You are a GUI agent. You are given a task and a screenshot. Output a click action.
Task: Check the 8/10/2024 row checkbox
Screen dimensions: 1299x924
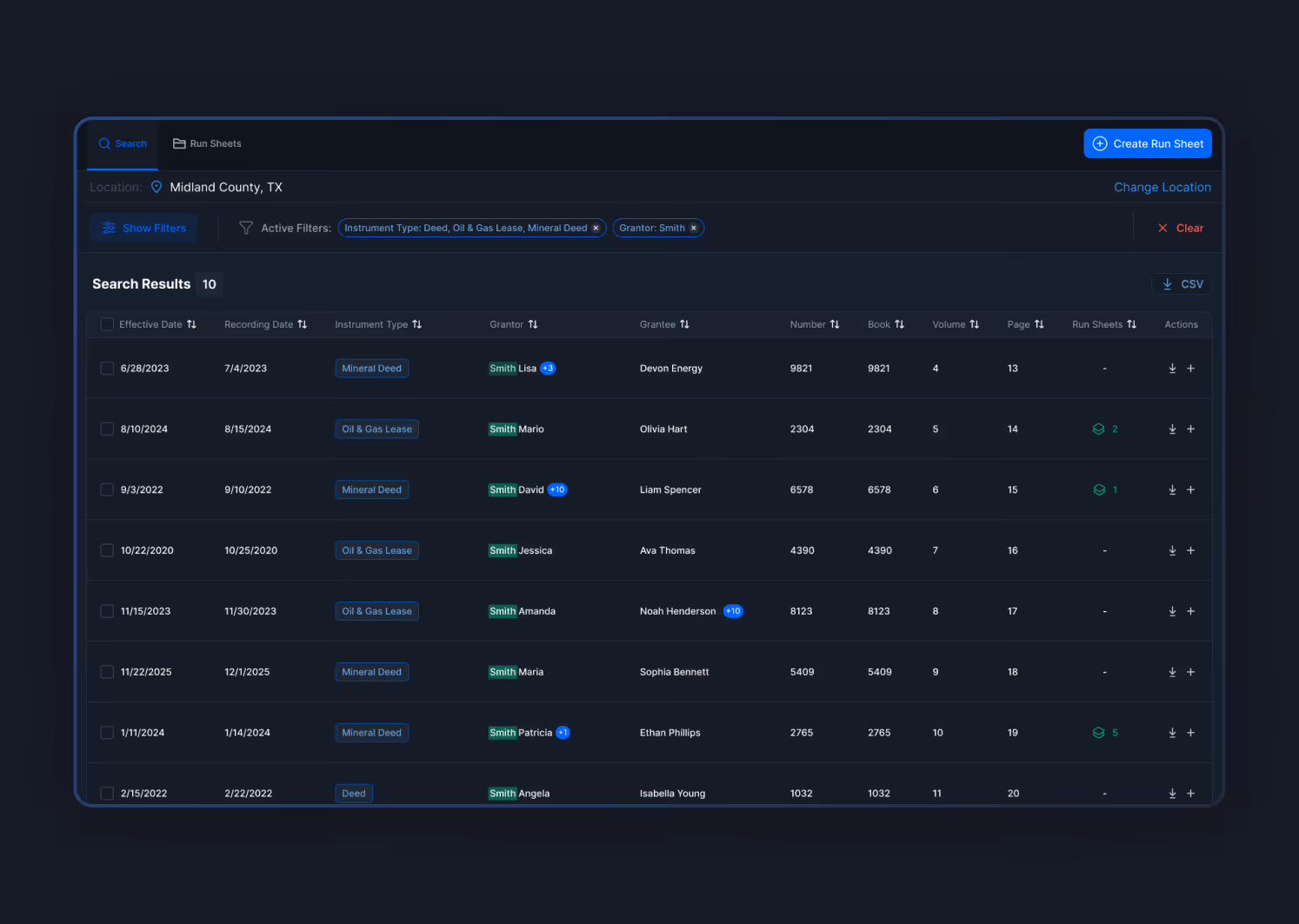point(107,429)
